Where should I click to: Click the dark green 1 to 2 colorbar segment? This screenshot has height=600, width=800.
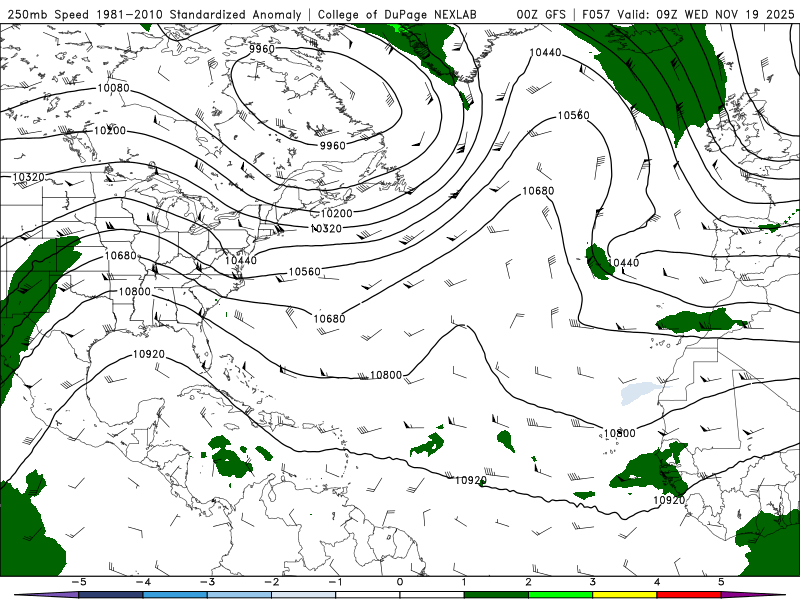(x=496, y=595)
